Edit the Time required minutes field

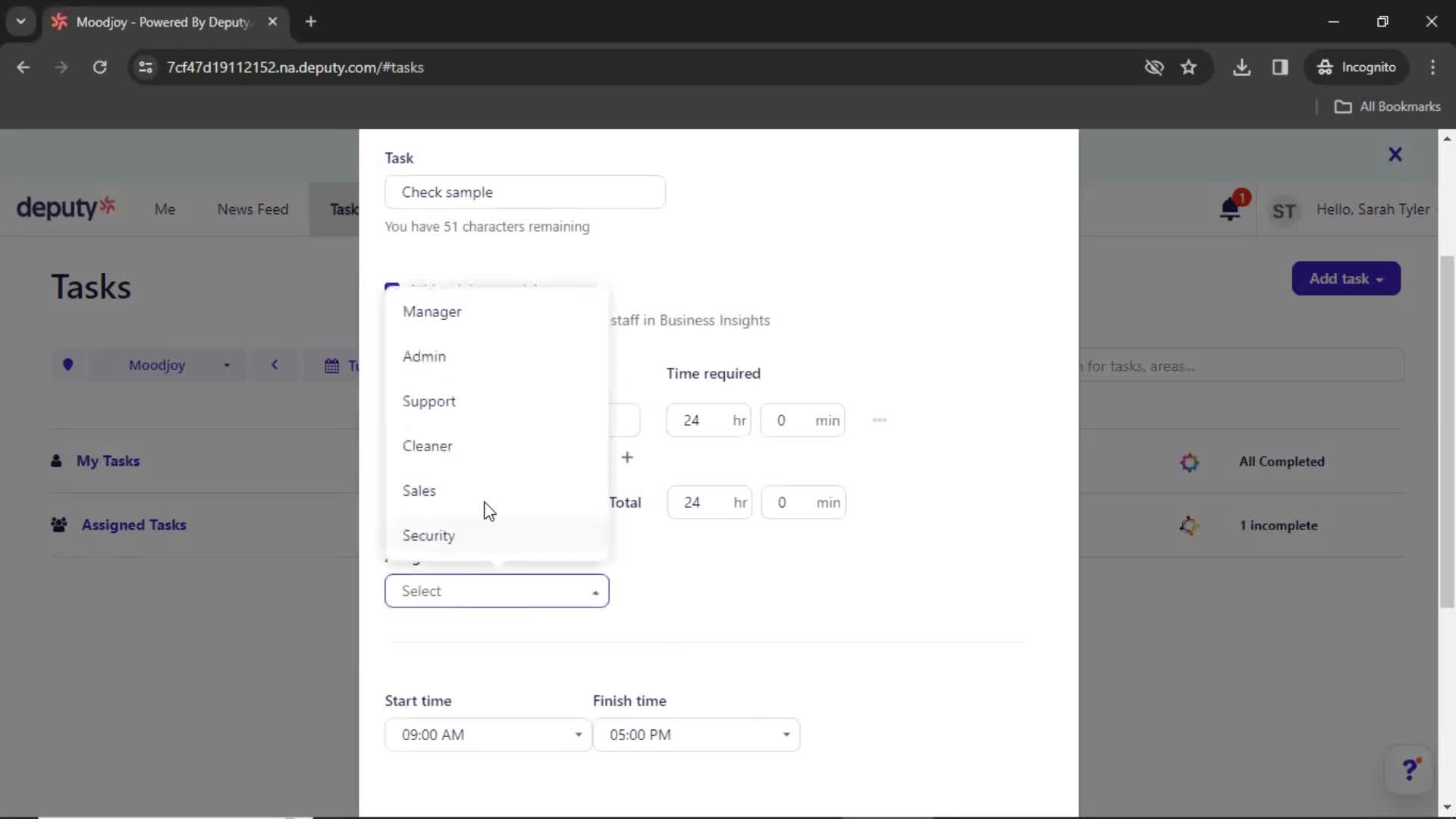(802, 420)
